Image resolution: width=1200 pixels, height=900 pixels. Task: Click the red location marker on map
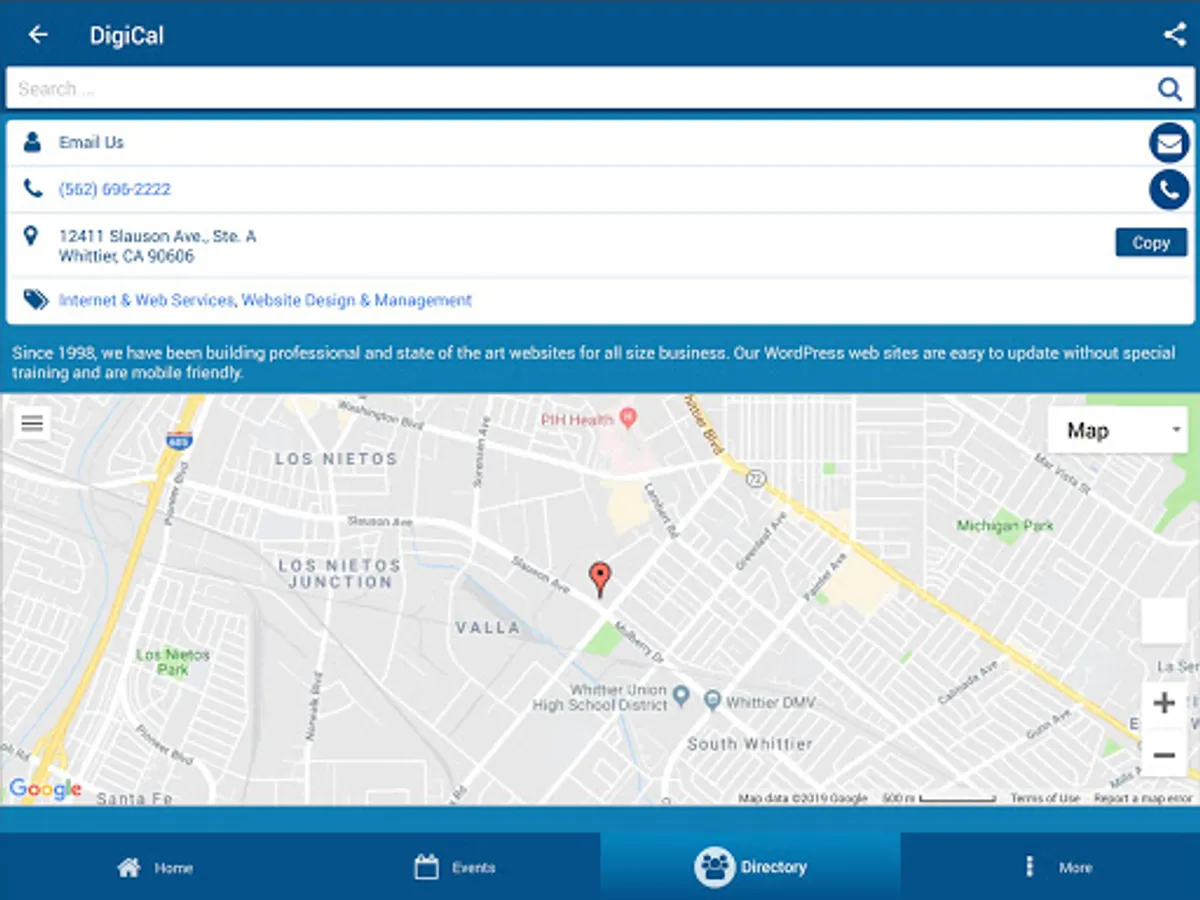click(x=599, y=579)
